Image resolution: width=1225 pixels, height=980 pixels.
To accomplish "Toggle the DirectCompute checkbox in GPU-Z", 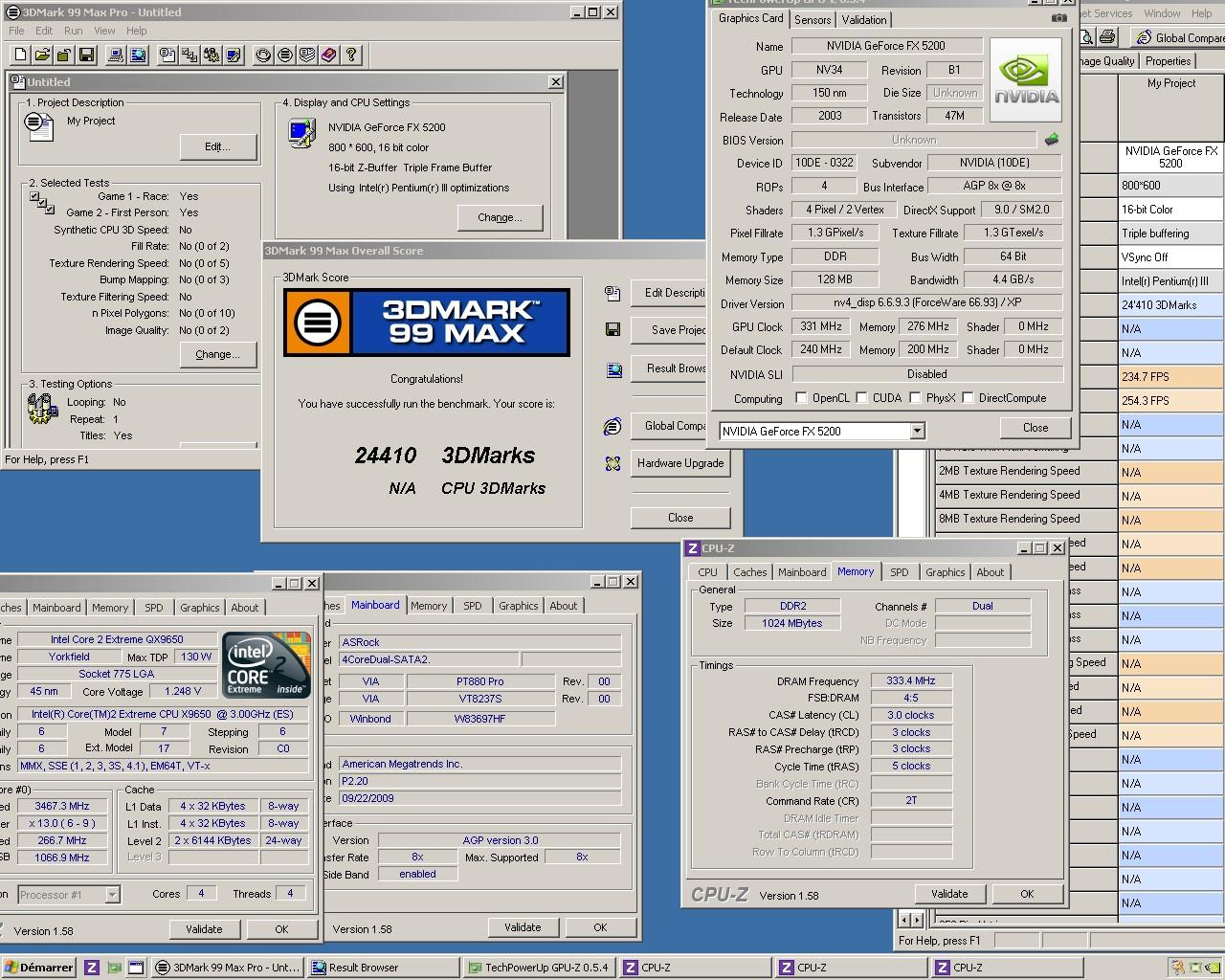I will click(969, 398).
